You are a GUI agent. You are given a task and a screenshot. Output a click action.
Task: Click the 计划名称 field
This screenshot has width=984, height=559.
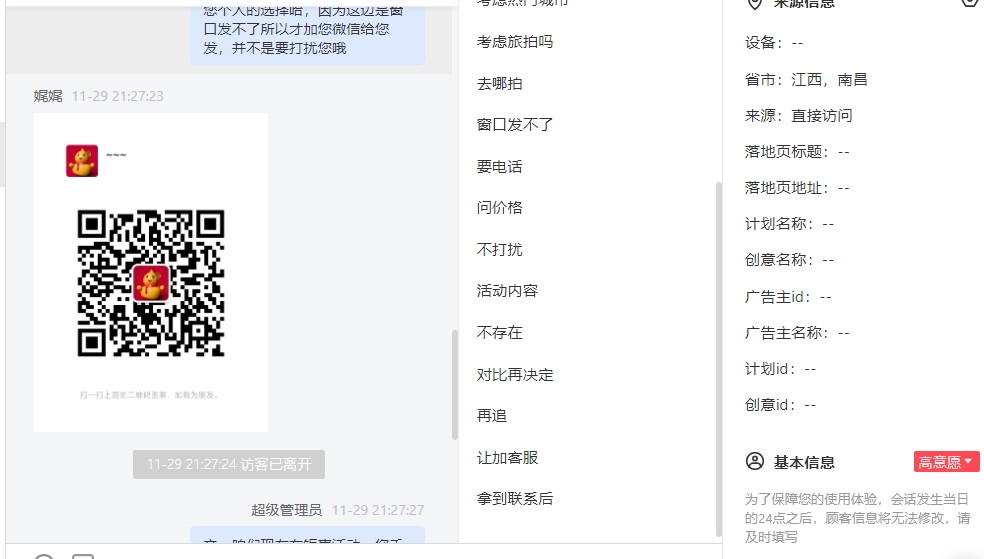coord(789,224)
